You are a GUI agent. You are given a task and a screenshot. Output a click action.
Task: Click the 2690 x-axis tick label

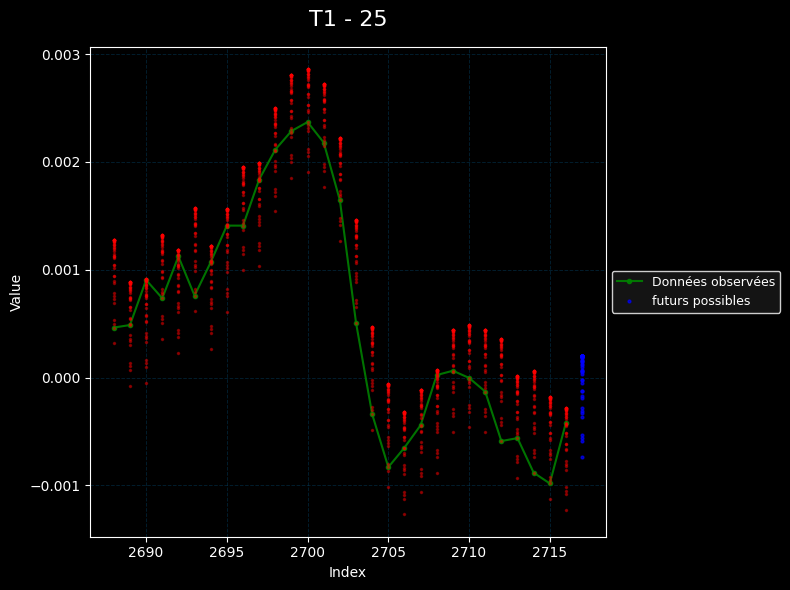tap(146, 552)
